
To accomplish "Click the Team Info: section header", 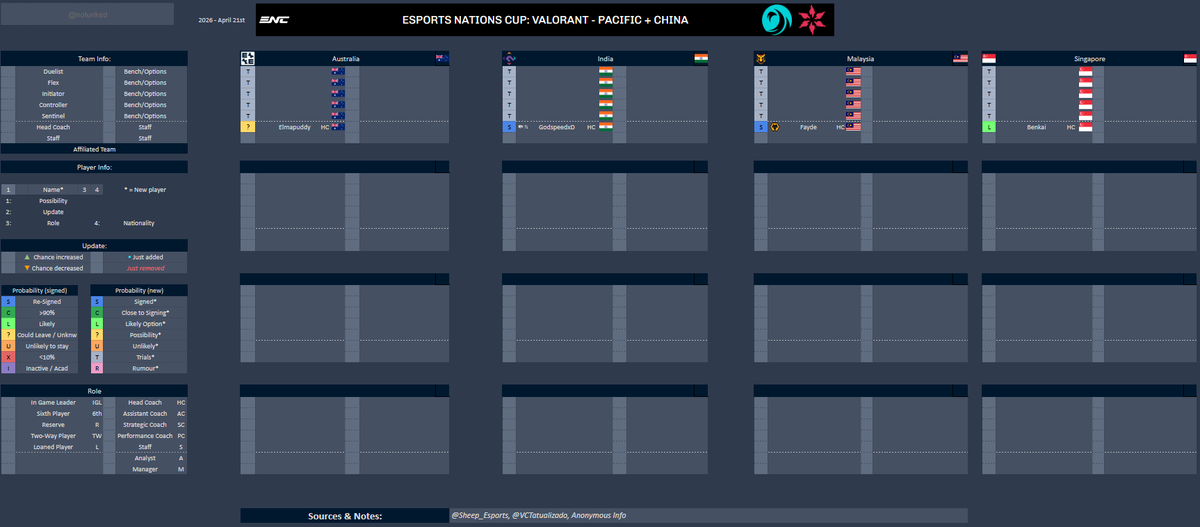I will point(94,57).
